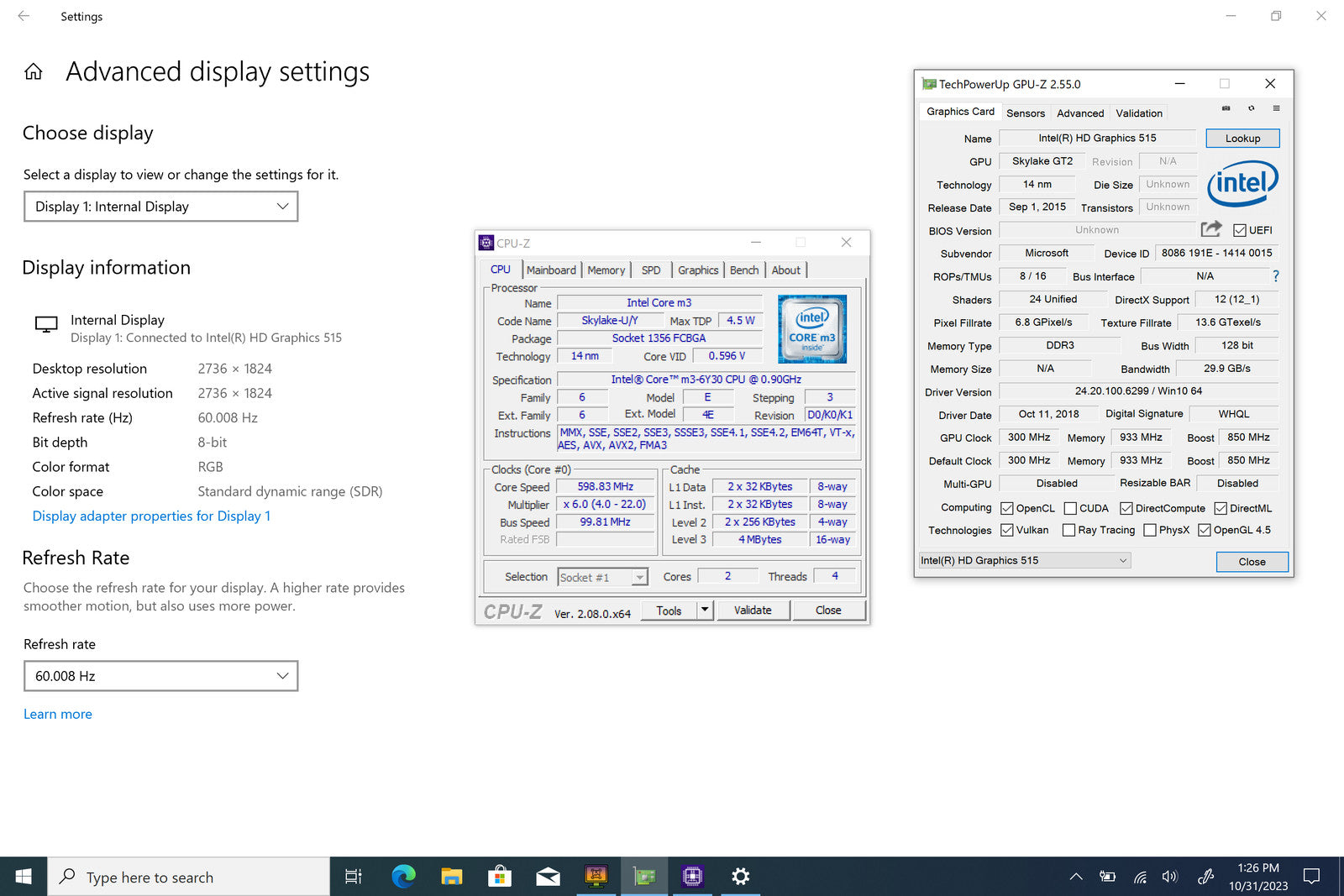
Task: Open the About tab in CPU-Z
Action: pos(786,270)
